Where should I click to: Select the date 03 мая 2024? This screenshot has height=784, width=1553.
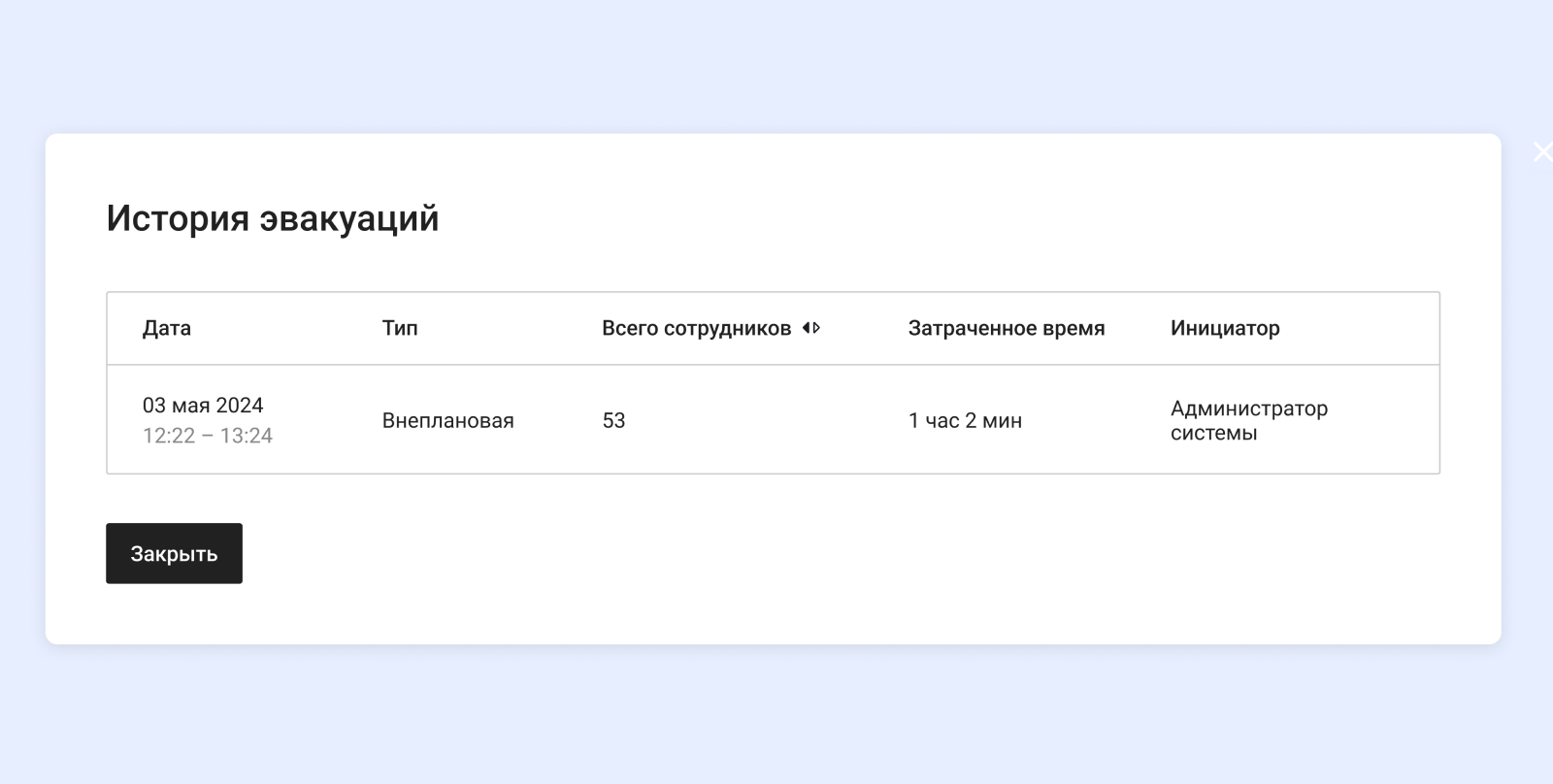click(x=203, y=406)
